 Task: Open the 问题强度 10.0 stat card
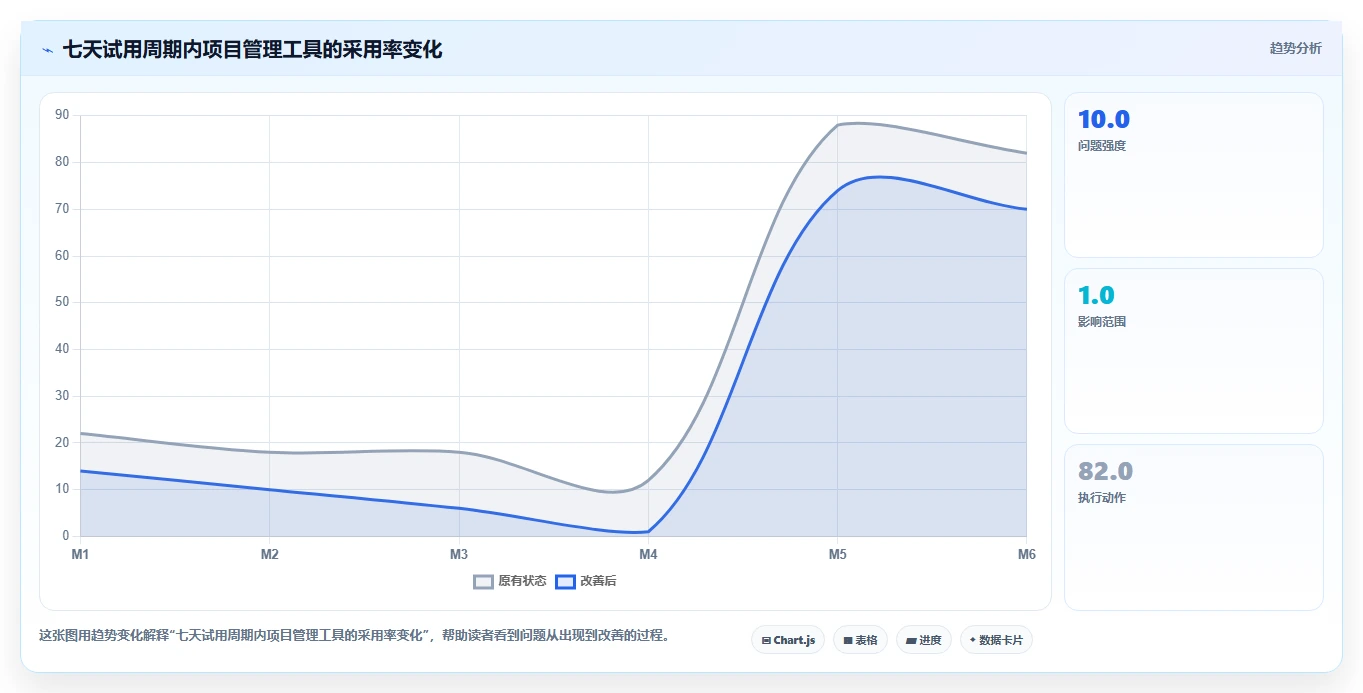(1193, 175)
